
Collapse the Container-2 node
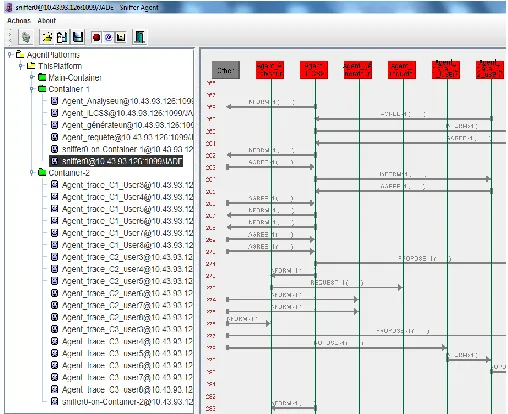tap(32, 172)
